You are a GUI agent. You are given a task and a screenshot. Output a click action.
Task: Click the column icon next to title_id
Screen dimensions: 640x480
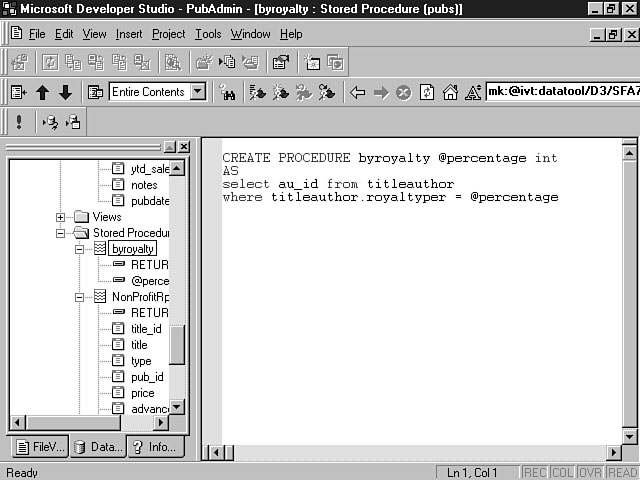tap(118, 329)
